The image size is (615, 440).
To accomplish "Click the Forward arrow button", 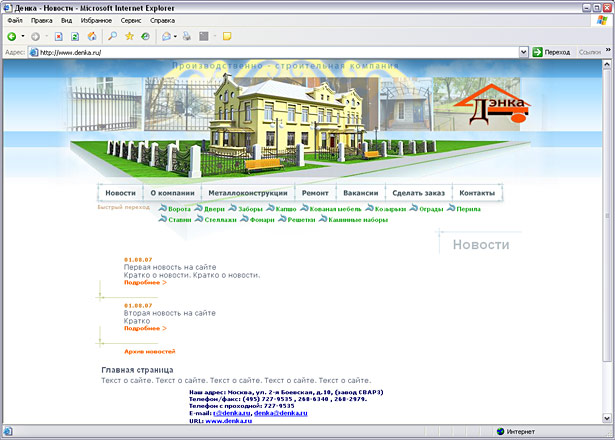I will click(35, 36).
